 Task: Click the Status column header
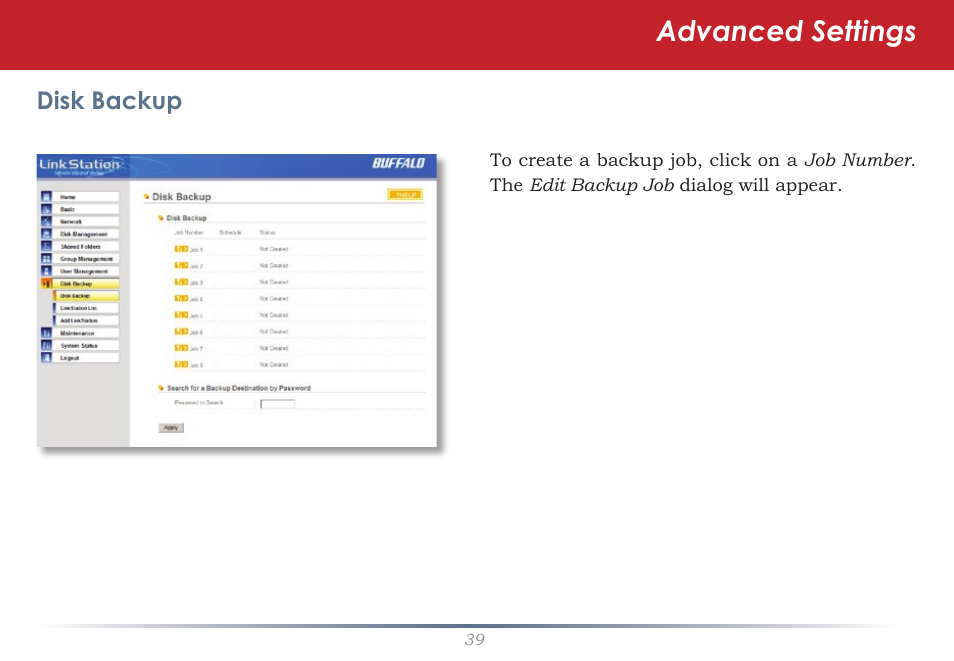coord(268,233)
